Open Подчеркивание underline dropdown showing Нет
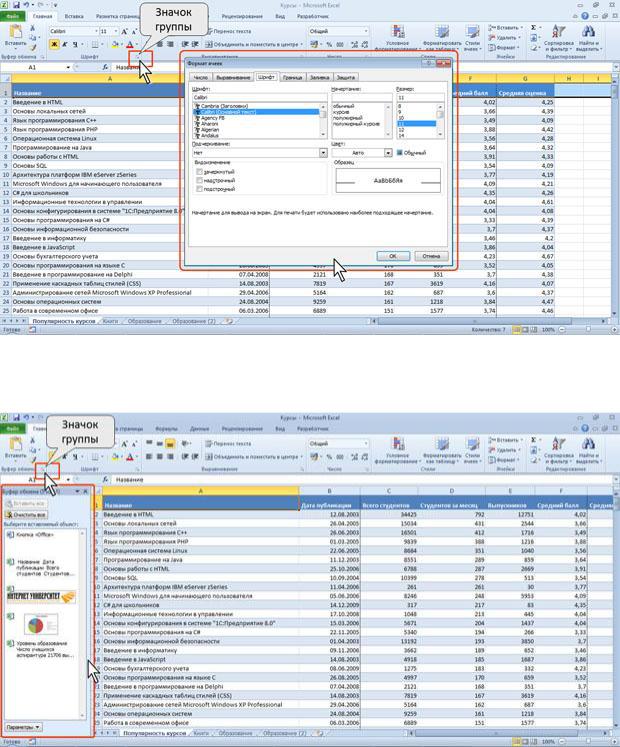 point(323,153)
